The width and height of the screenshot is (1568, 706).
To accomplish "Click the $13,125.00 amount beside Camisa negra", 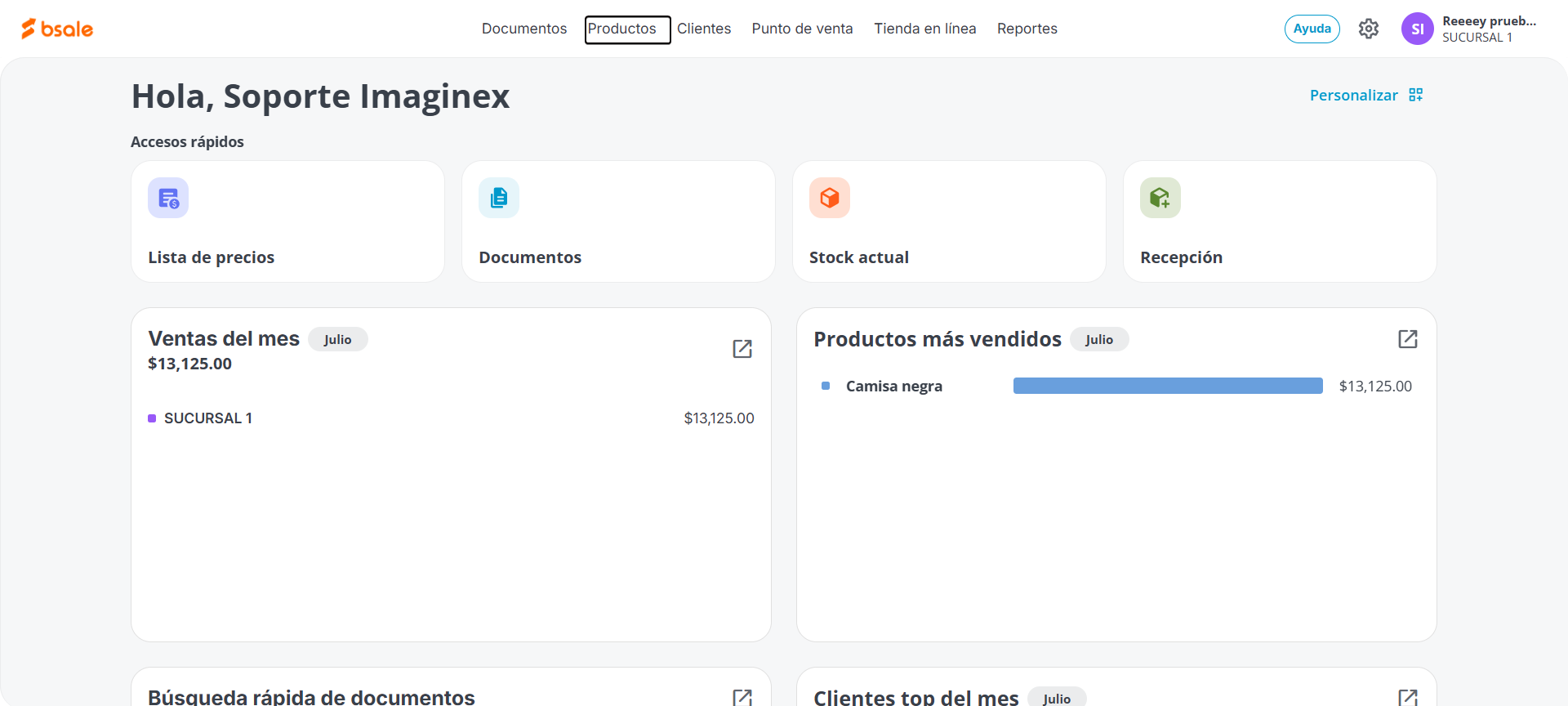I will 1375,386.
